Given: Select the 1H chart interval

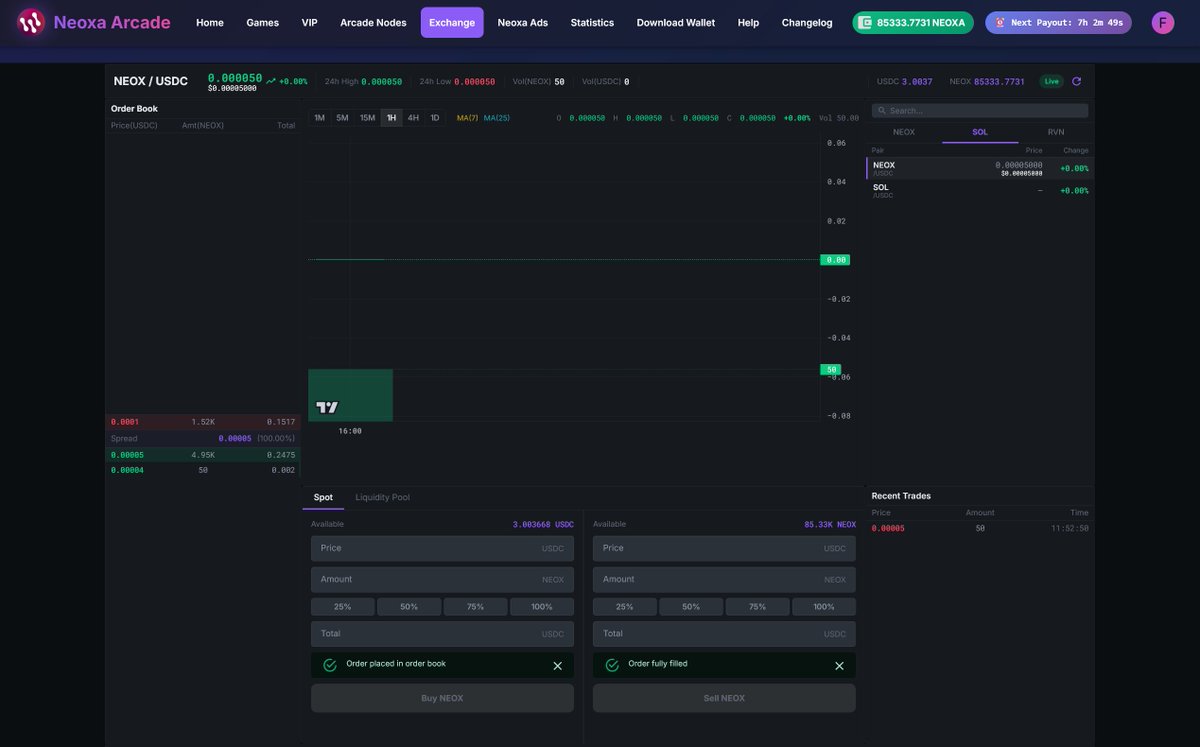Looking at the screenshot, I should click(391, 118).
